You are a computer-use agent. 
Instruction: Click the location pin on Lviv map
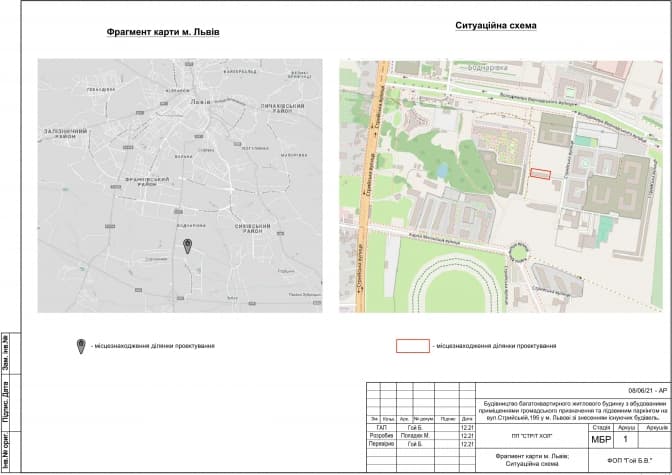[x=186, y=247]
